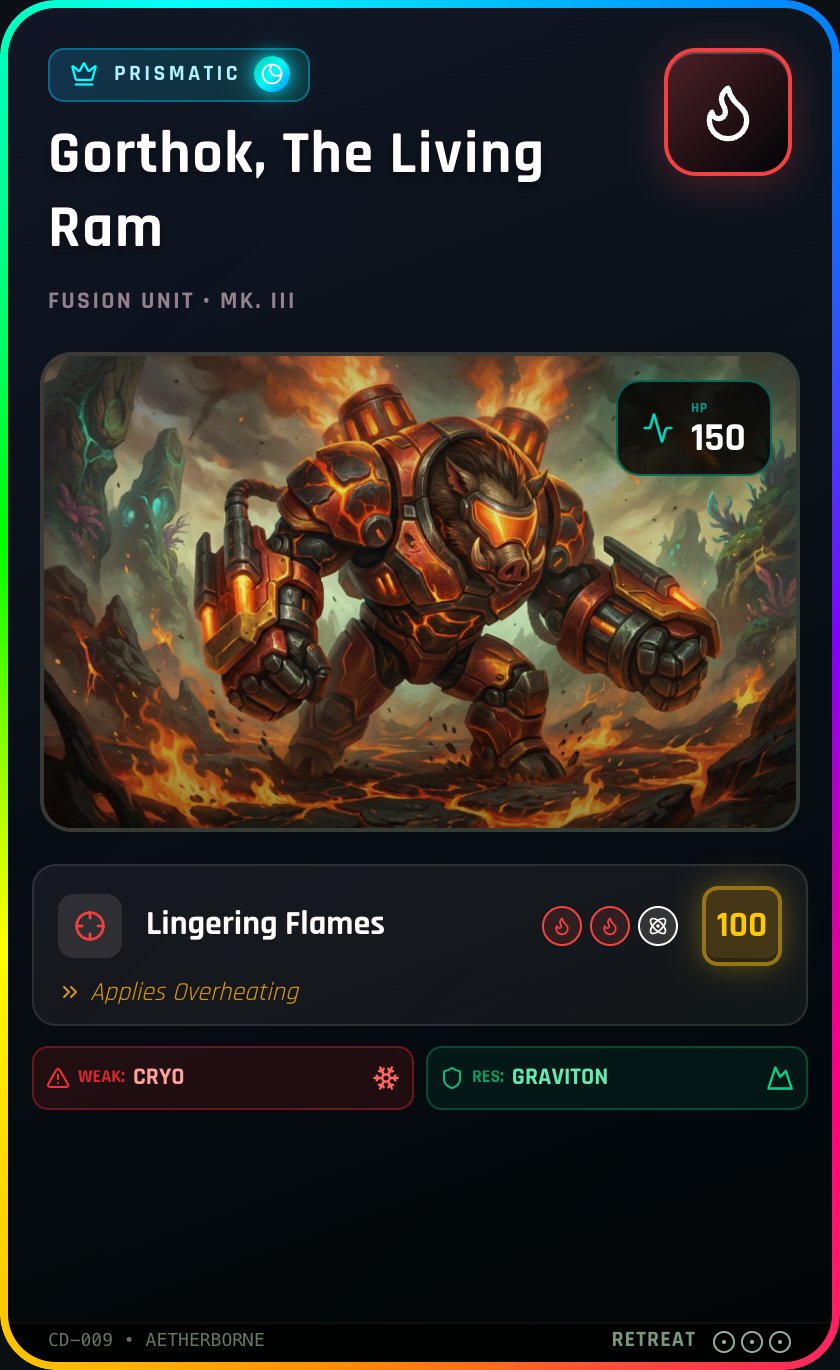Click the Gorthok boar mech artwork

(420, 591)
